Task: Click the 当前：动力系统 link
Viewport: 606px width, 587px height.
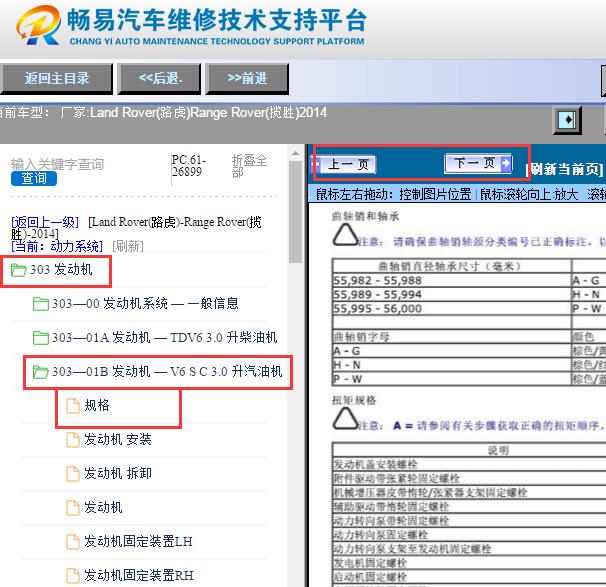Action: [x=57, y=246]
